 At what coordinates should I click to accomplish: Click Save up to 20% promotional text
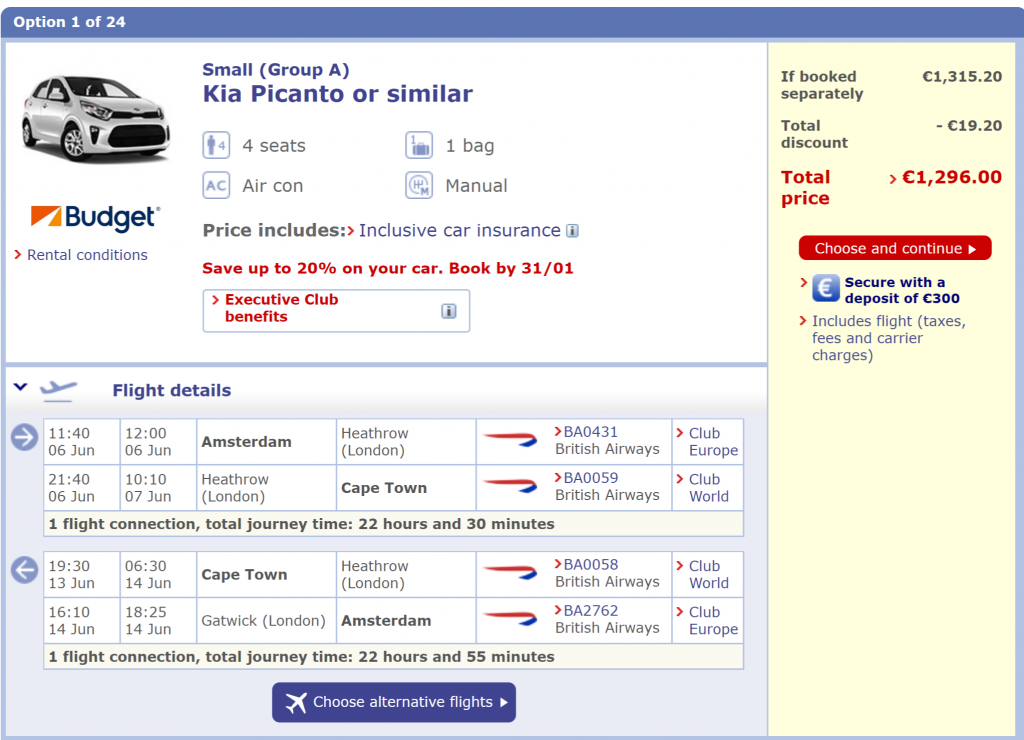click(388, 268)
